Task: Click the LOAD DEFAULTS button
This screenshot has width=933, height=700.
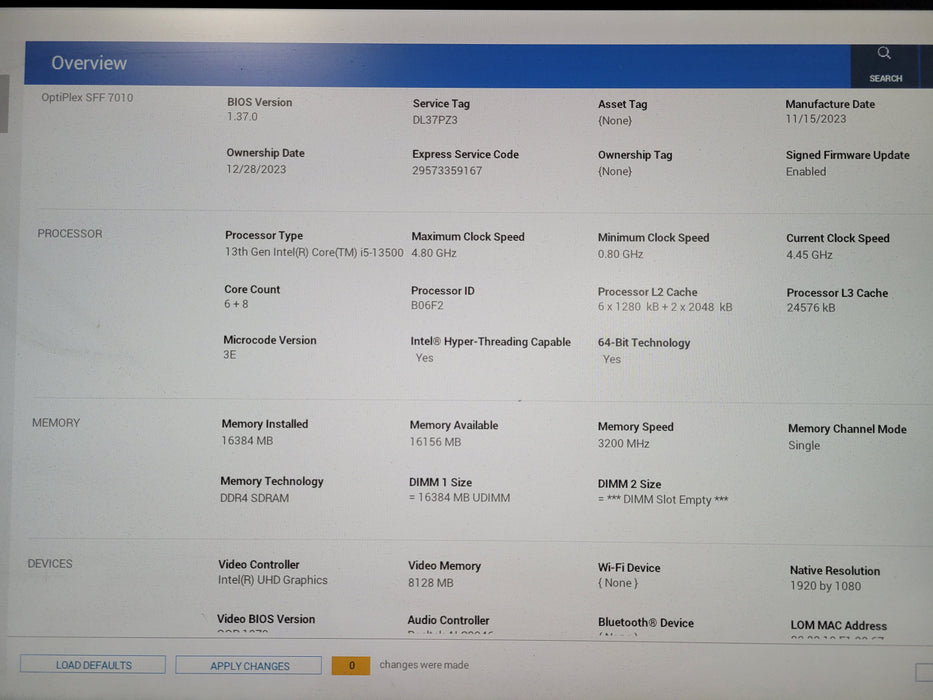Action: click(x=93, y=665)
